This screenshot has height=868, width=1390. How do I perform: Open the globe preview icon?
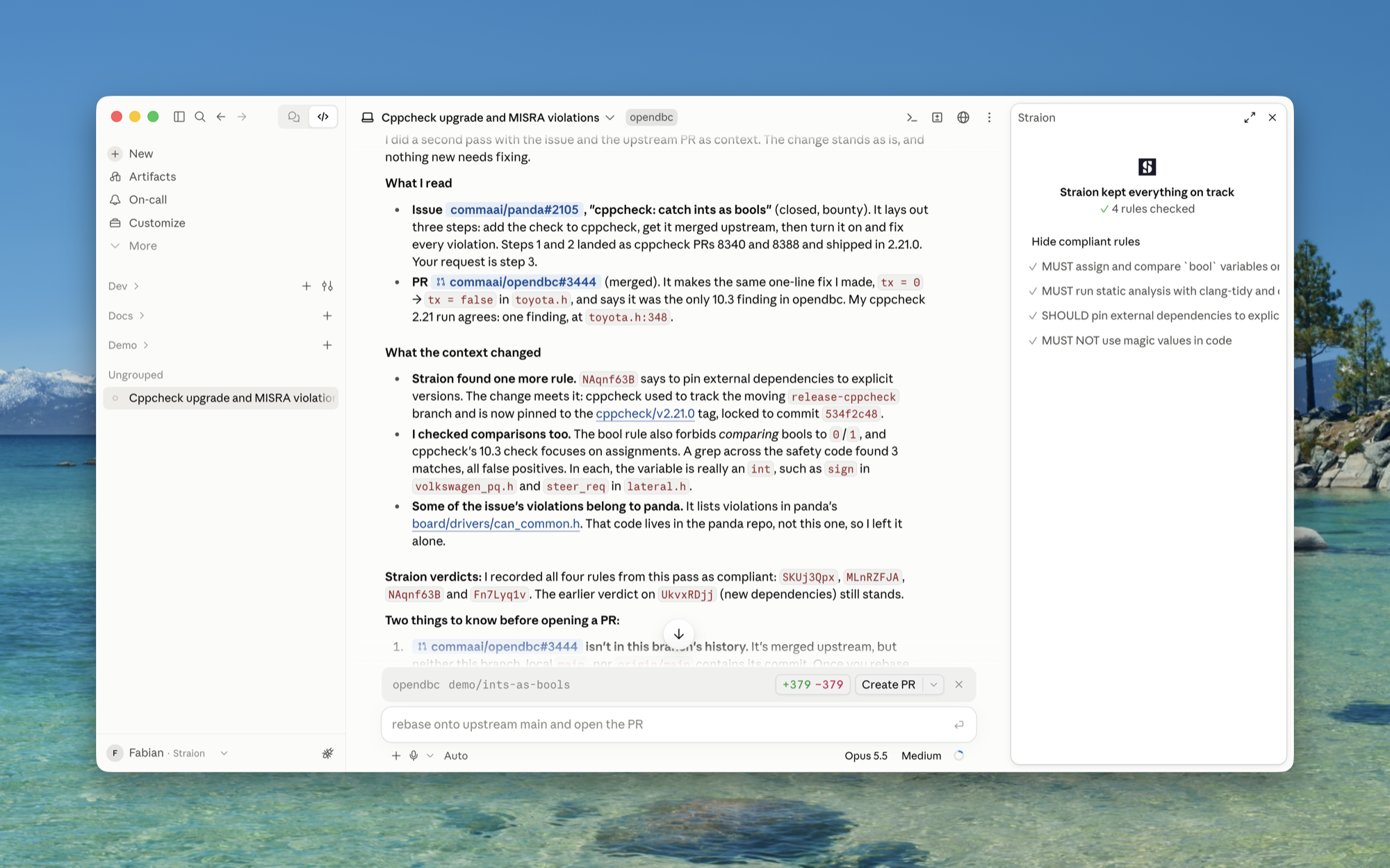[x=963, y=117]
